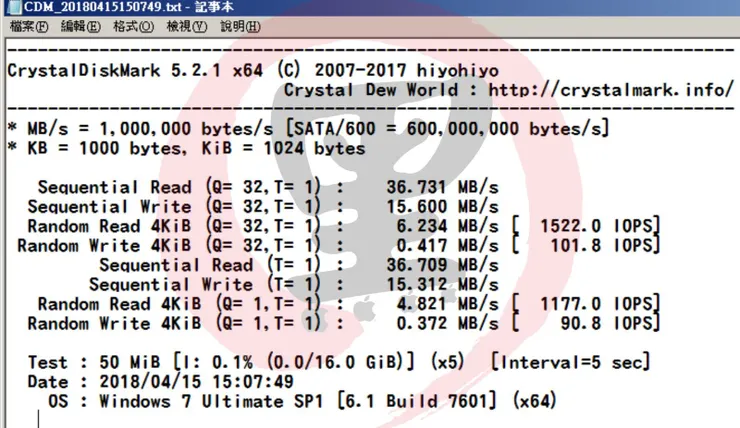Open the 檢視(V) View menu
This screenshot has height=428, width=740.
pos(187,26)
